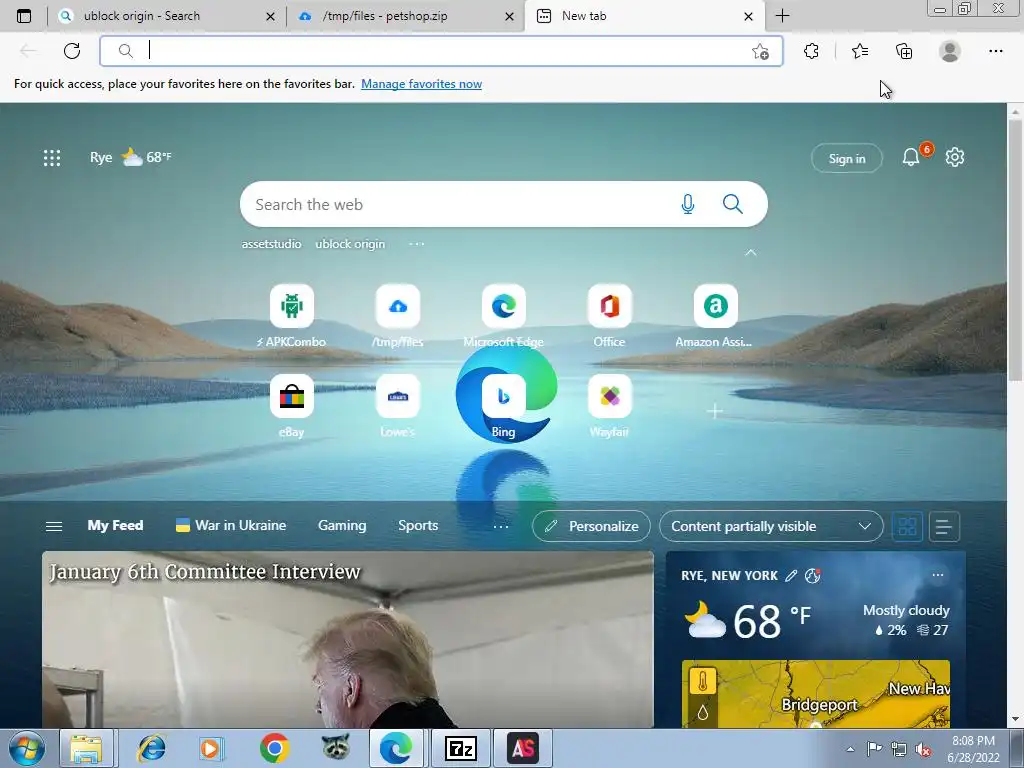The height and width of the screenshot is (768, 1024).
Task: Switch to /tmp/files - petshop.zip tab
Action: [405, 16]
